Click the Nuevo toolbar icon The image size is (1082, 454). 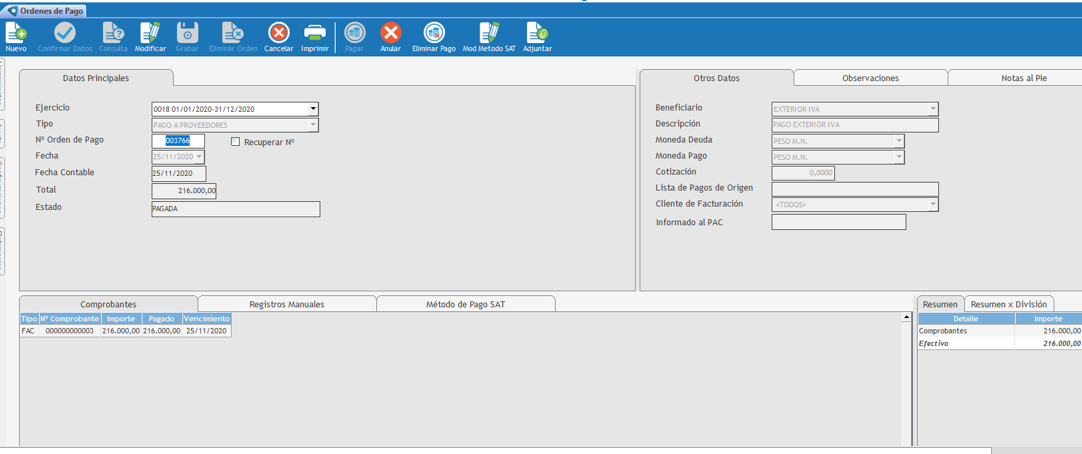pos(16,34)
